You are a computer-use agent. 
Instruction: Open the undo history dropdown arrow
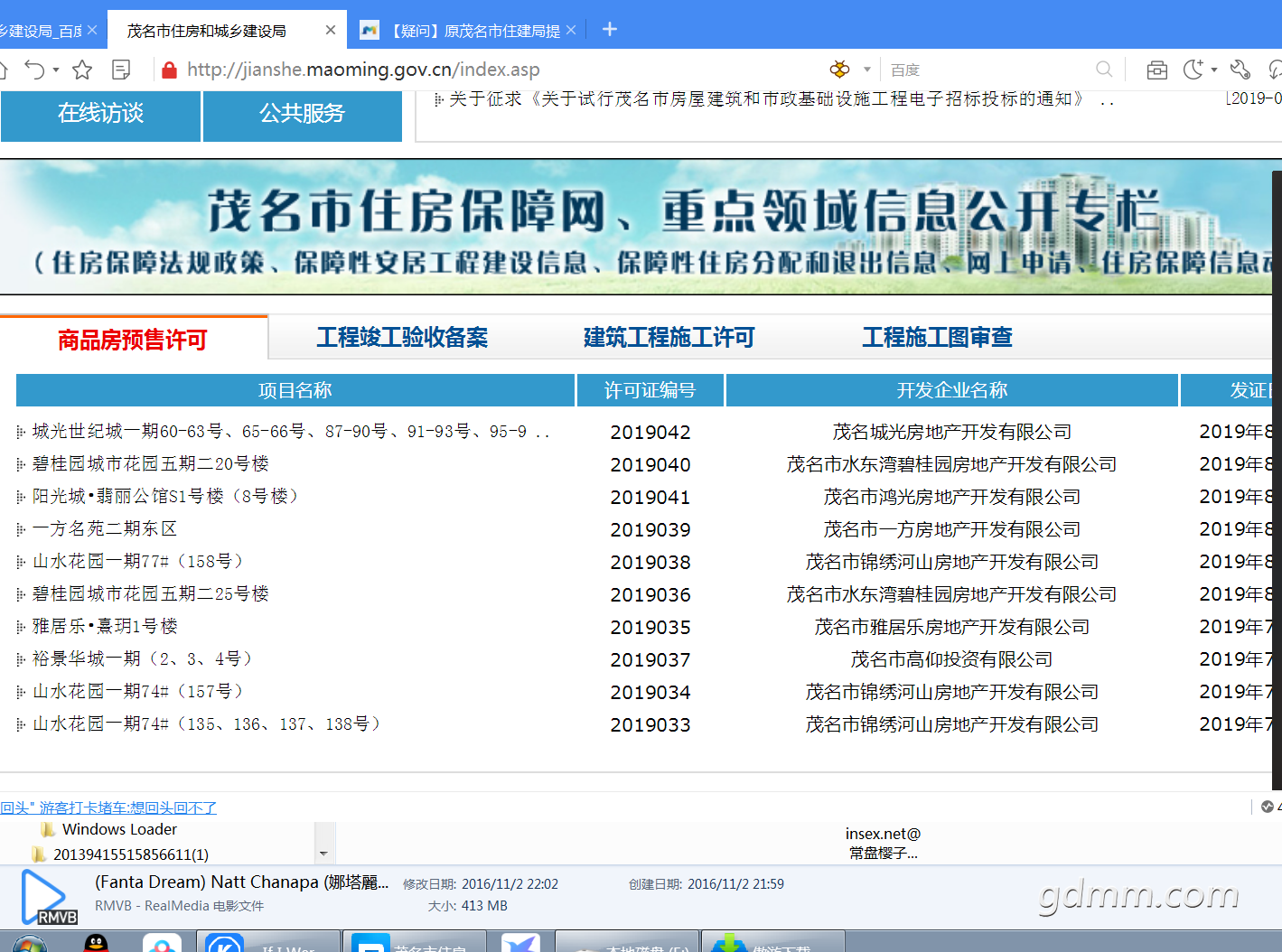point(56,70)
